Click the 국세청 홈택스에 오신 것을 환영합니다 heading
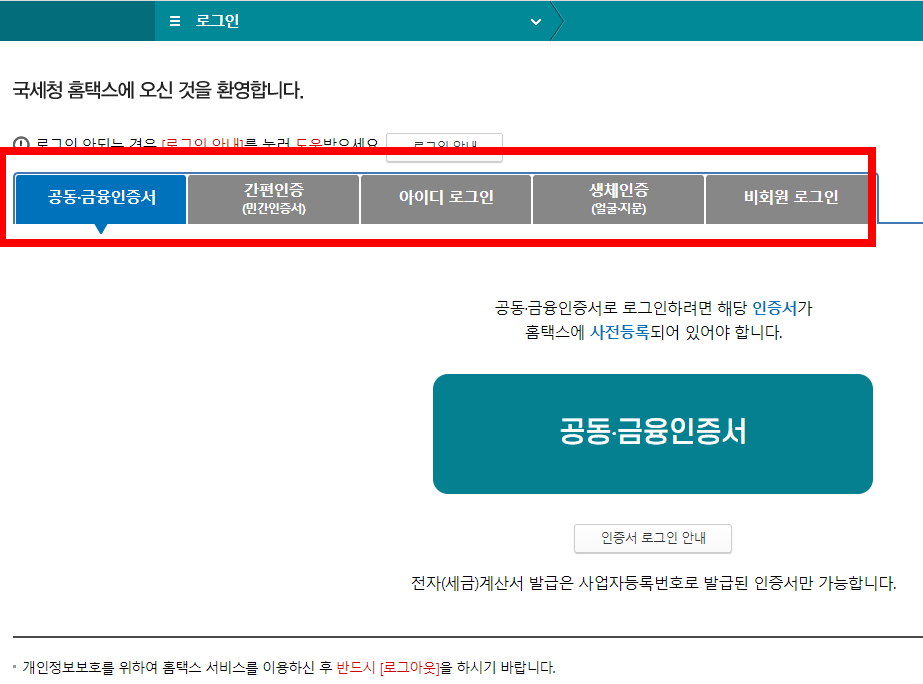This screenshot has width=923, height=684. pos(158,90)
